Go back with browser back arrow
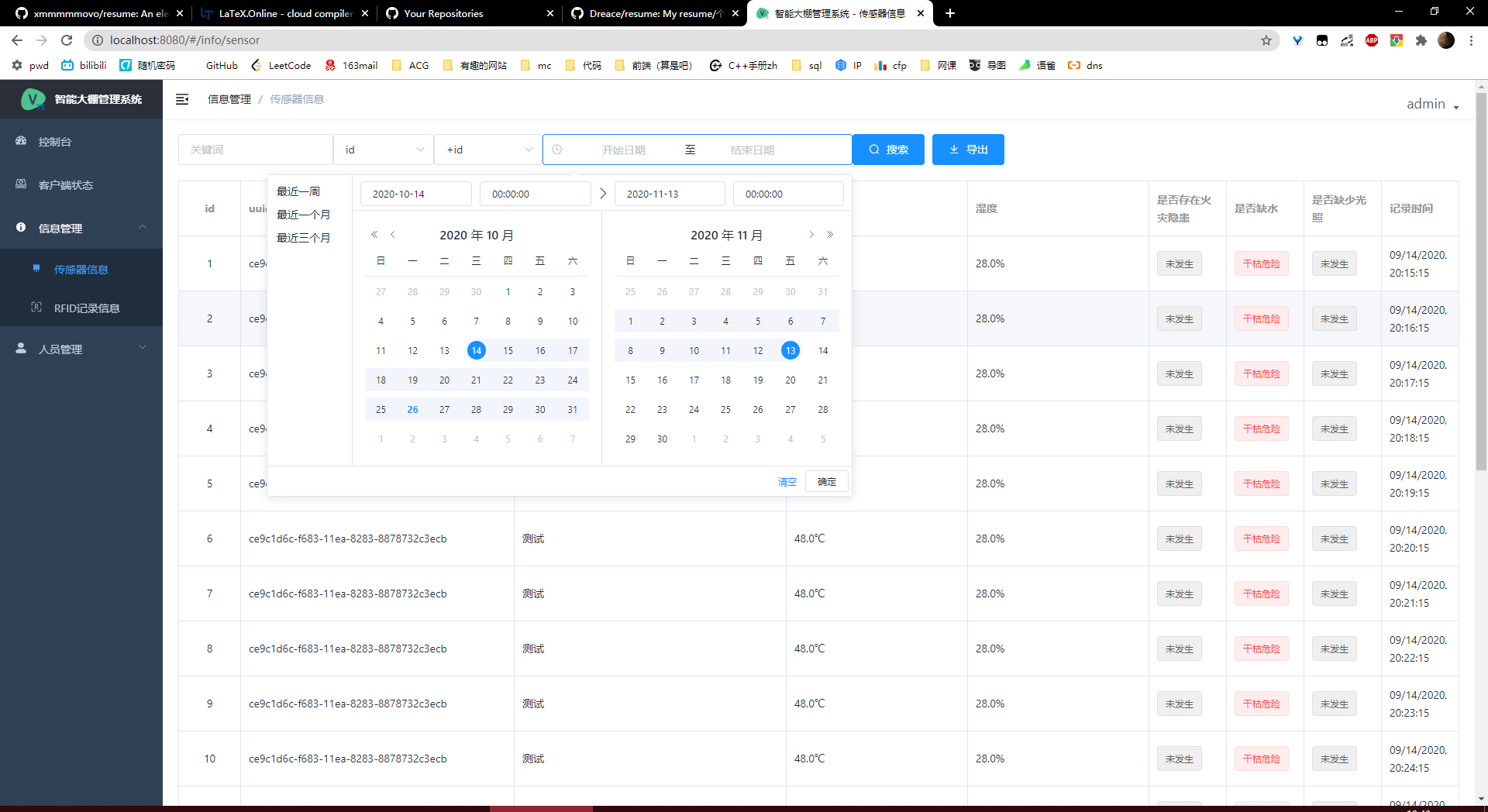Viewport: 1488px width, 812px height. pyautogui.click(x=17, y=40)
